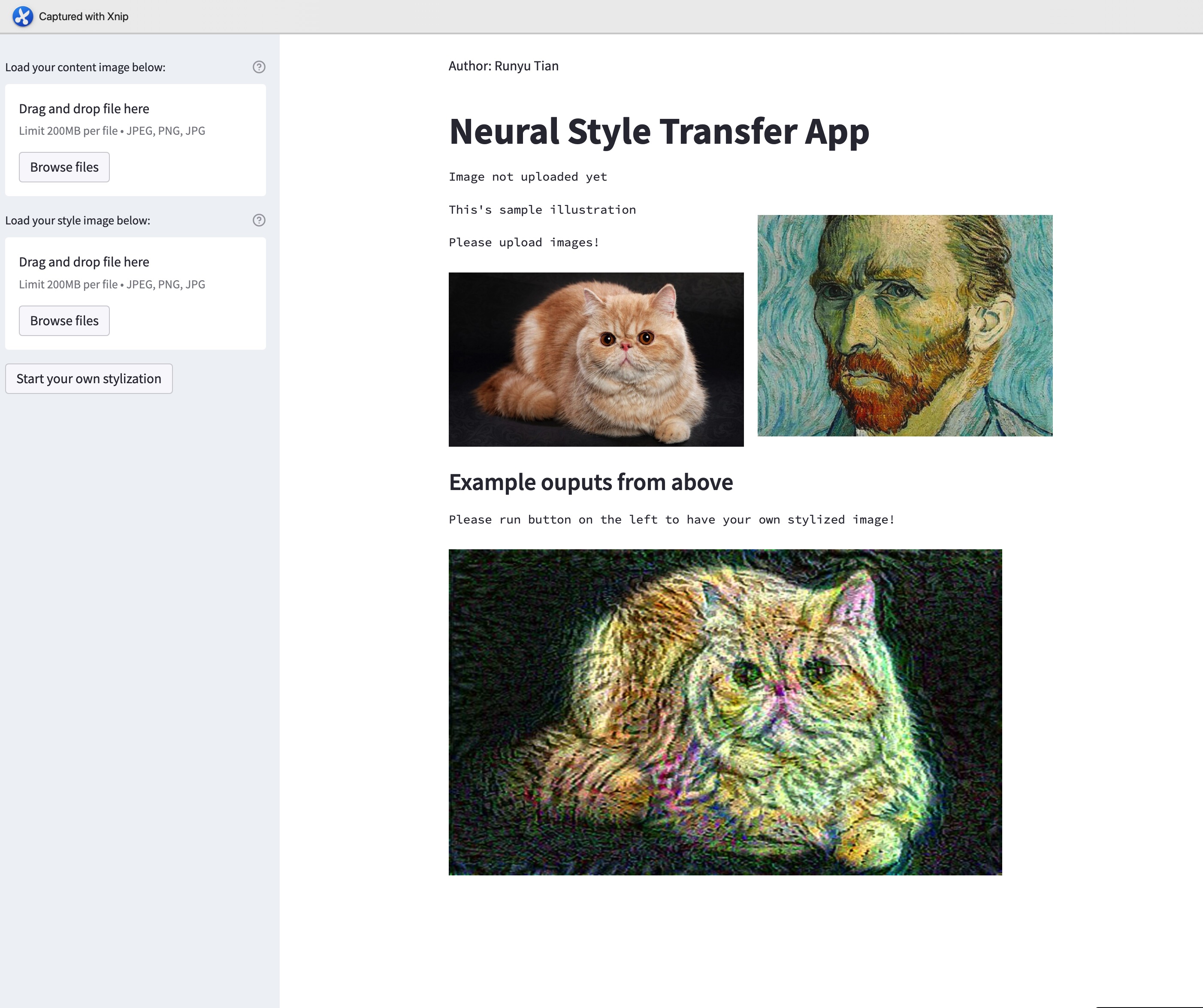The width and height of the screenshot is (1203, 1008).
Task: Click the 'Author: Runyu Tian' text
Action: tap(504, 66)
